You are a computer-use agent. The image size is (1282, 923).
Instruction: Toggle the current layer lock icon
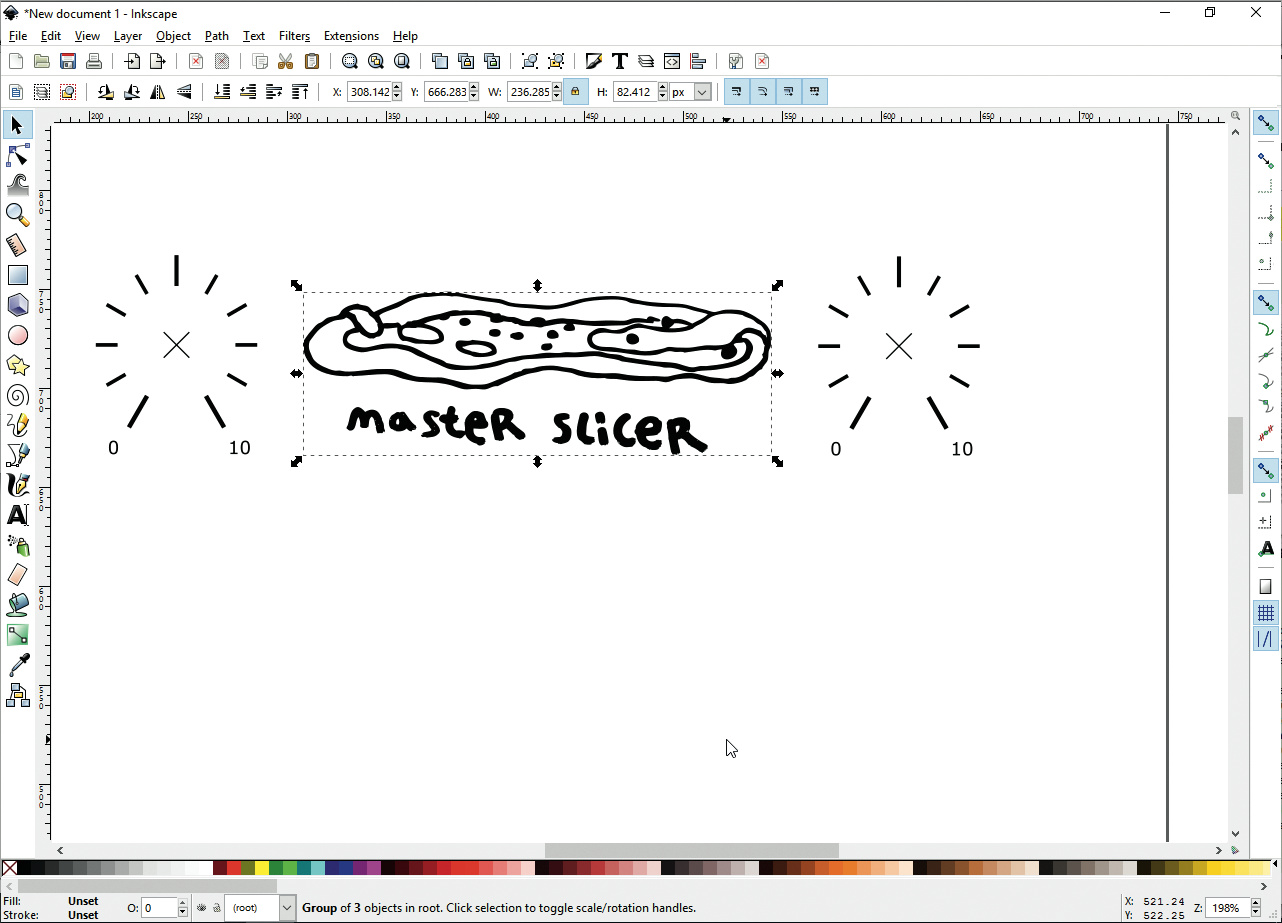coord(216,908)
